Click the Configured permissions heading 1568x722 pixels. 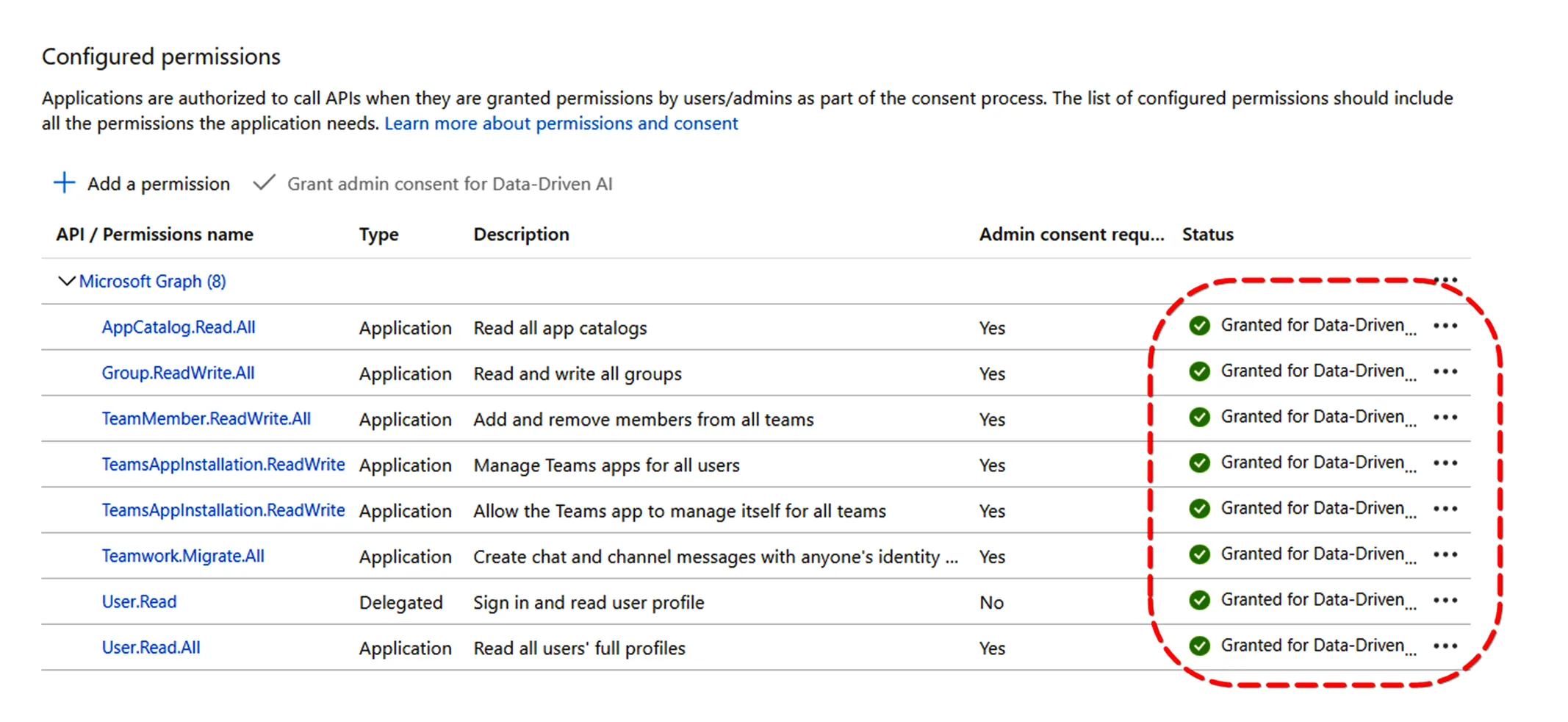[161, 57]
